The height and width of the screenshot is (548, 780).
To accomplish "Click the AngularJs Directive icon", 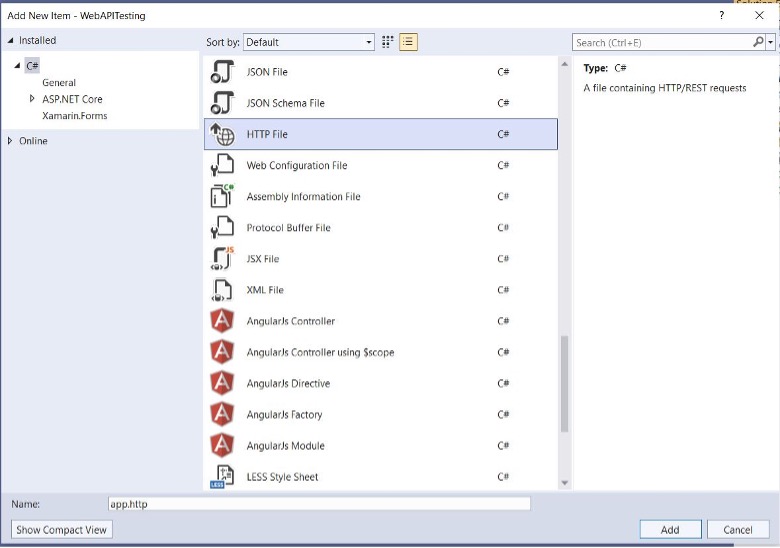I will [x=222, y=383].
